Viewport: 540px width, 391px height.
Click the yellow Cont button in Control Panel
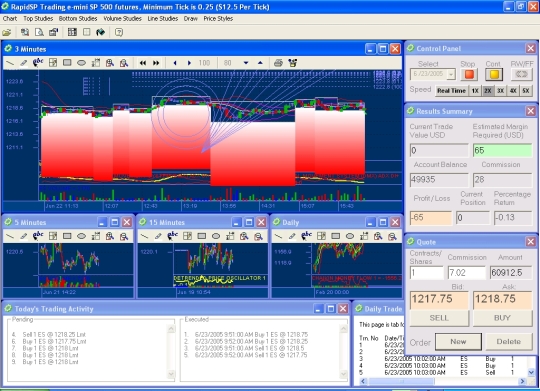click(494, 74)
